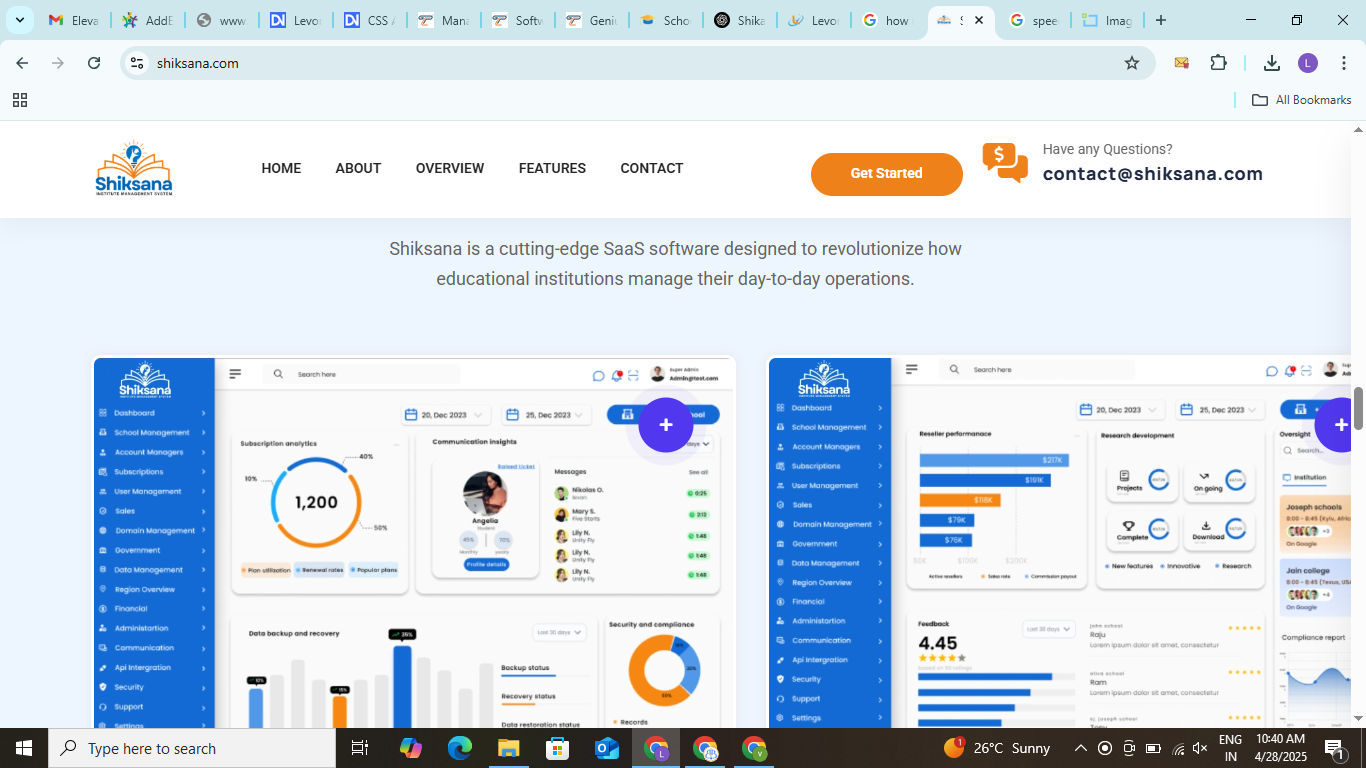Open the Apps grid in the bookmarks bar
The height and width of the screenshot is (768, 1366).
coord(20,100)
